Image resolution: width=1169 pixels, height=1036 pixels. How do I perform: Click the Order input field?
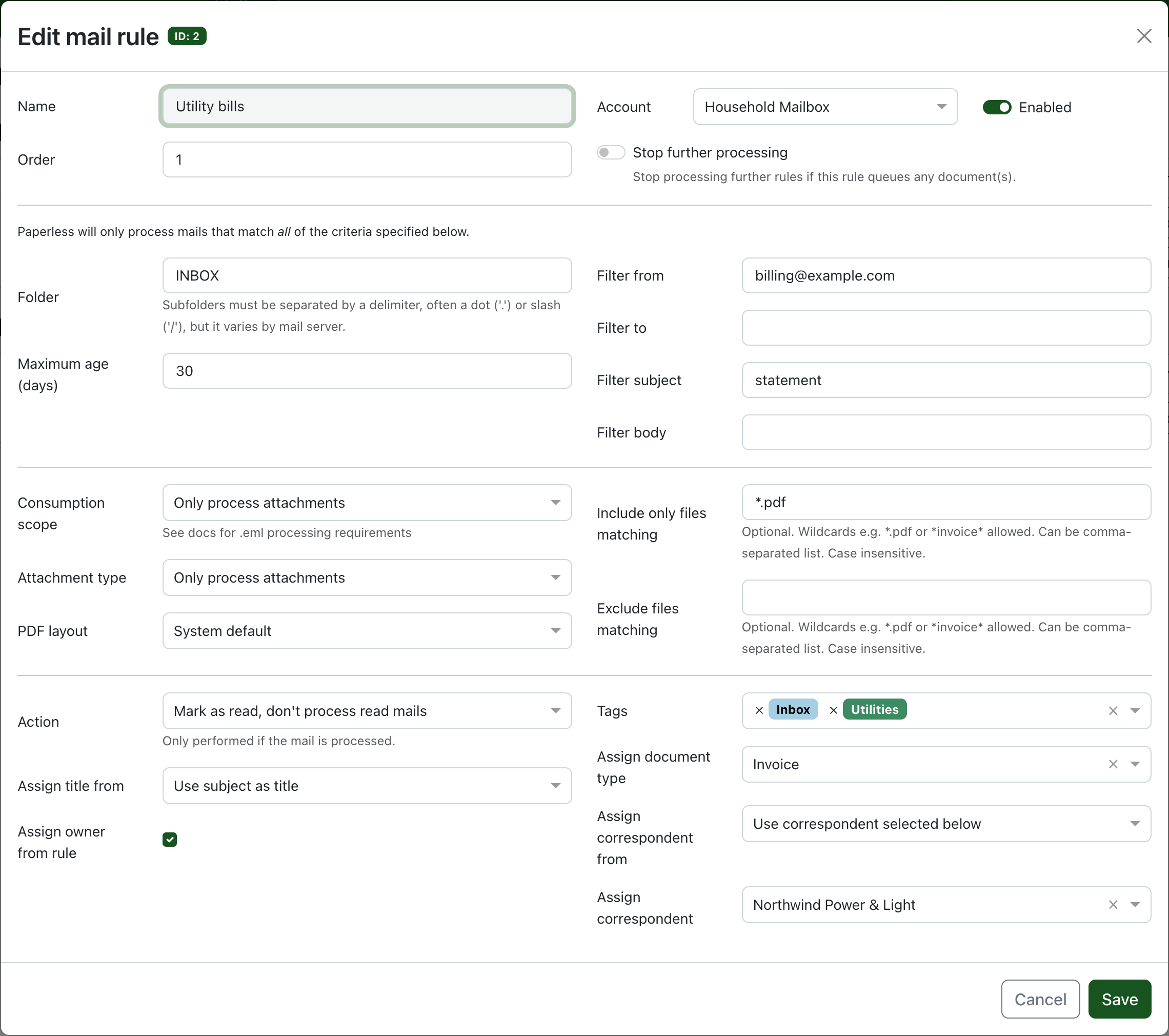click(367, 160)
